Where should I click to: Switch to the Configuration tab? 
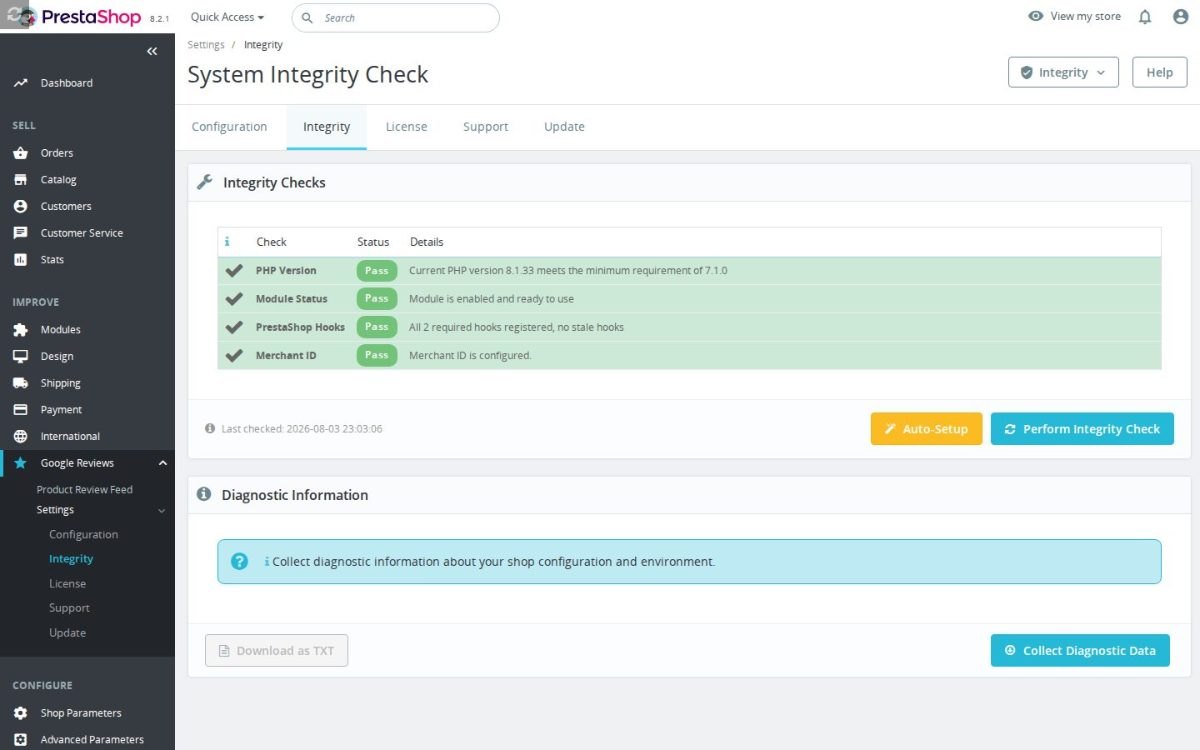[229, 127]
